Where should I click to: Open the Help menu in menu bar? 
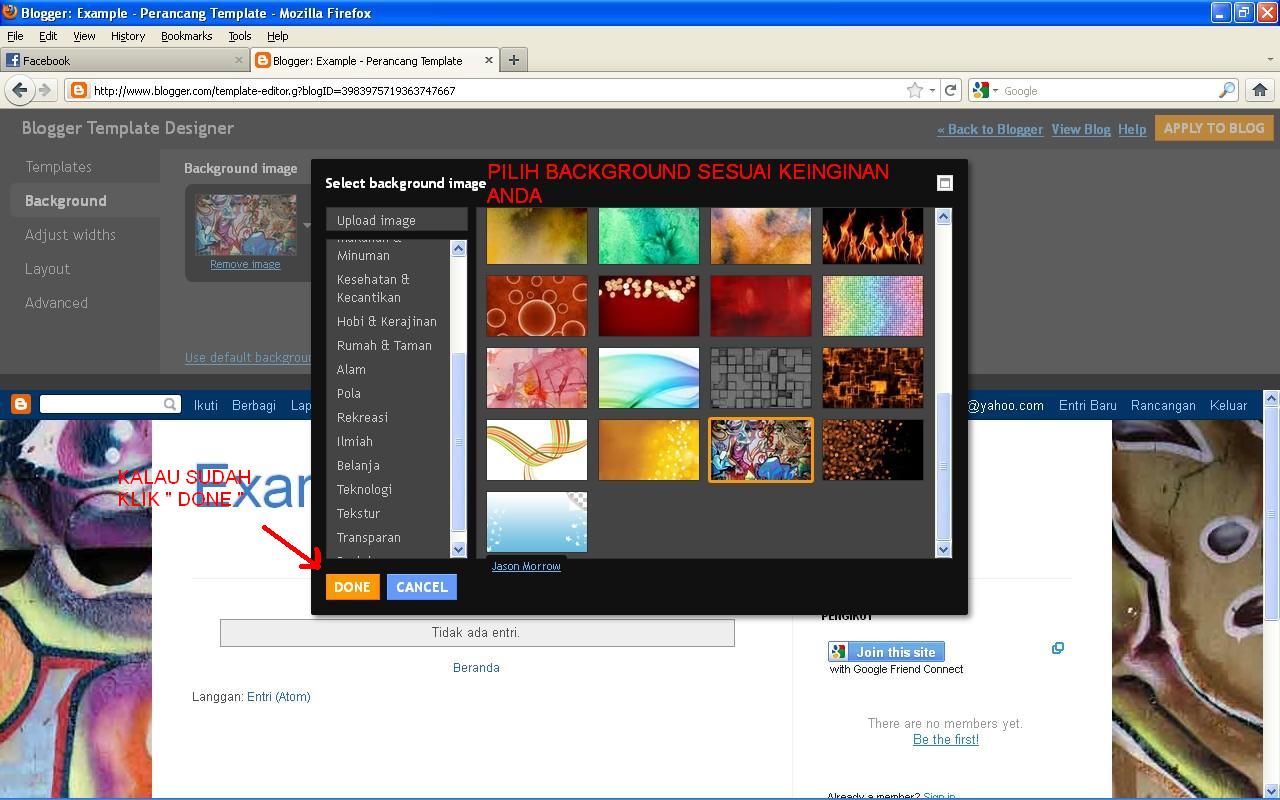(277, 36)
